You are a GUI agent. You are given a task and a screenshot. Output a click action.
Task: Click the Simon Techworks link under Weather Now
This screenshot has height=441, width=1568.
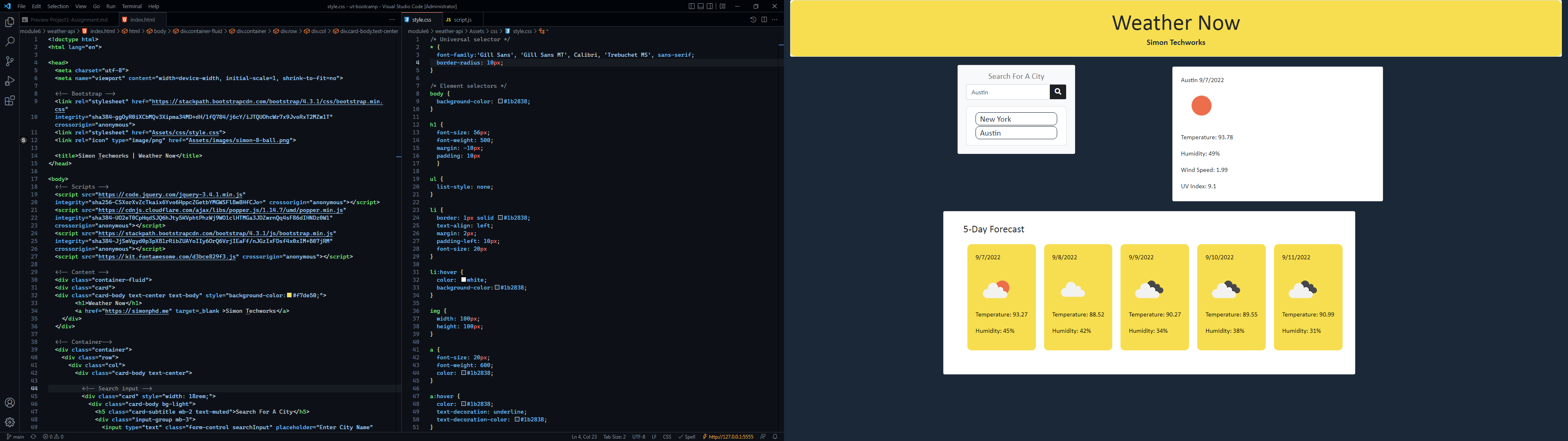1176,42
